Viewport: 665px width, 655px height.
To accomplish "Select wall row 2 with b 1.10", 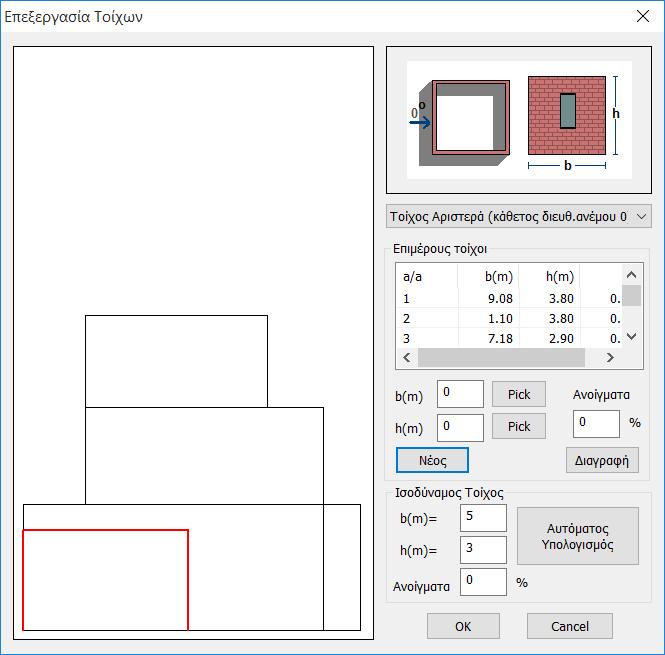I will tap(509, 319).
